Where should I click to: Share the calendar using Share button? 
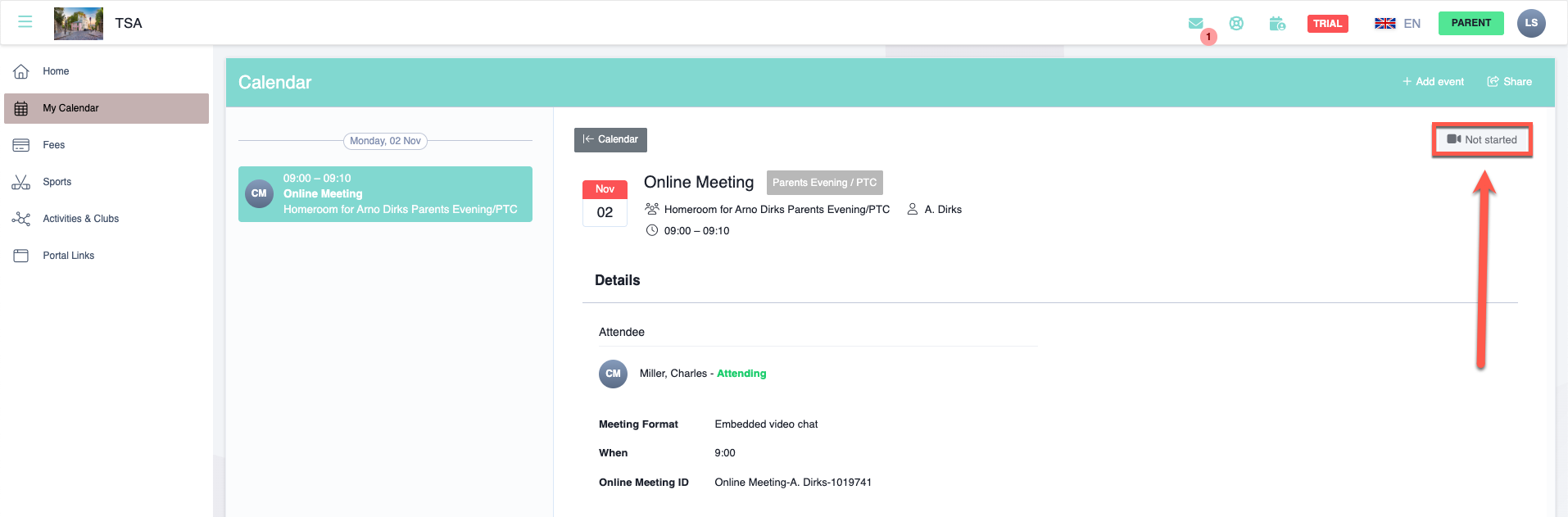tap(1509, 82)
